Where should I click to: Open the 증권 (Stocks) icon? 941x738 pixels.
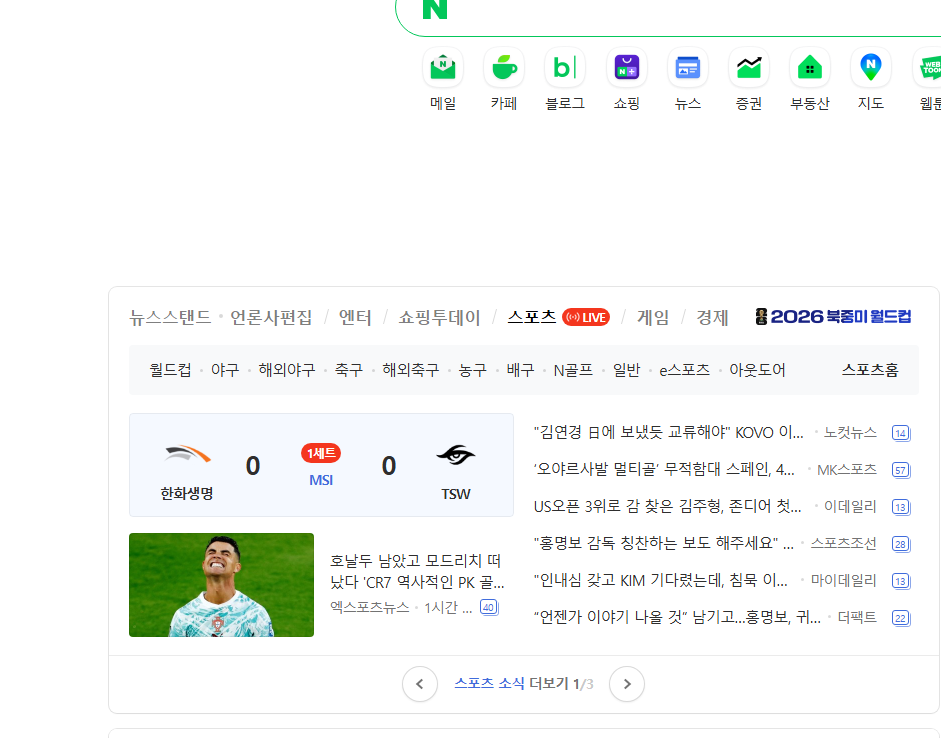point(749,68)
